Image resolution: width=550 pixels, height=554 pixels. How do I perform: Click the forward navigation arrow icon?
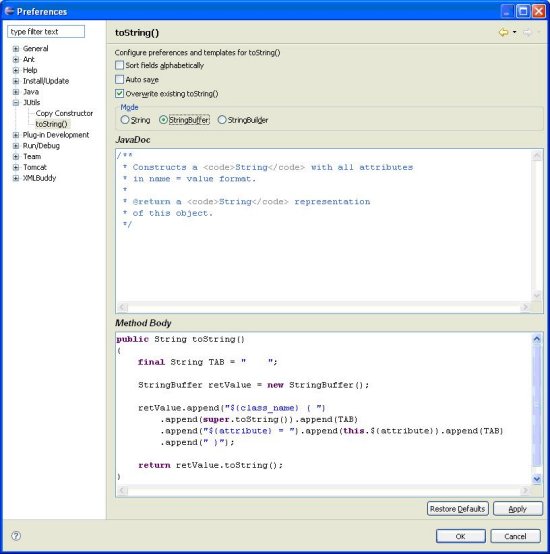pos(528,33)
